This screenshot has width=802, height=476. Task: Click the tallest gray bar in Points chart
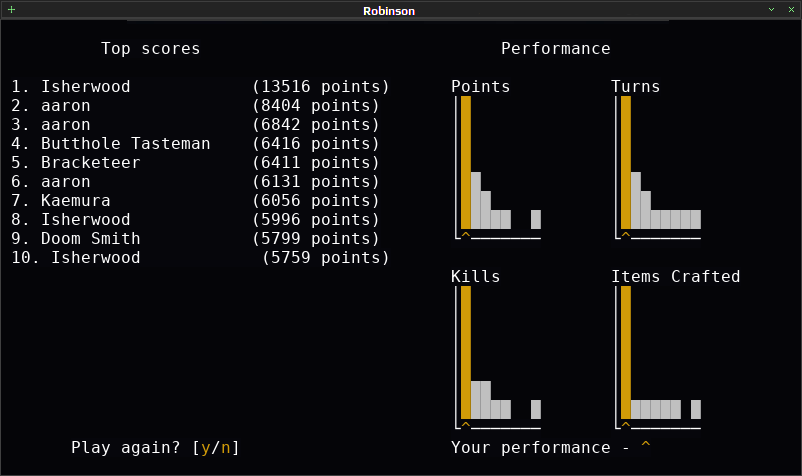click(x=476, y=200)
